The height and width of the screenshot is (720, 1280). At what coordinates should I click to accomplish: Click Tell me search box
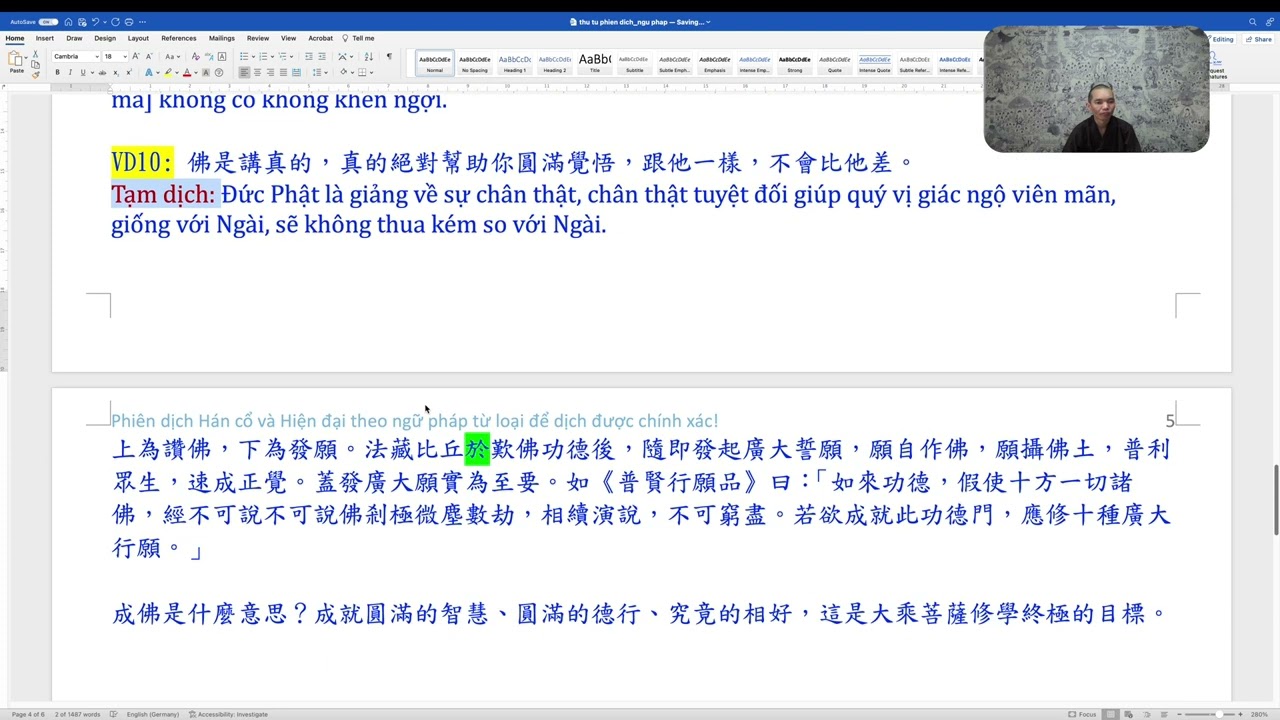358,38
